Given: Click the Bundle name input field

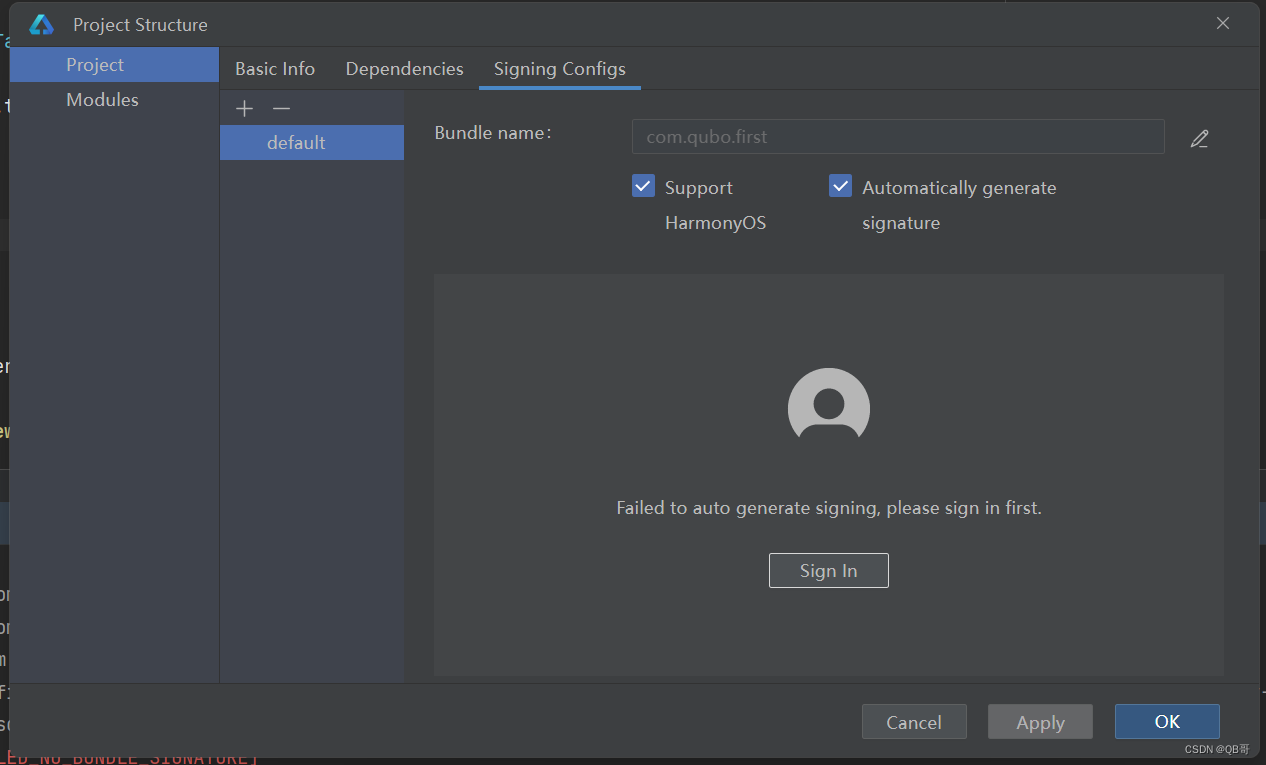Looking at the screenshot, I should (x=897, y=136).
